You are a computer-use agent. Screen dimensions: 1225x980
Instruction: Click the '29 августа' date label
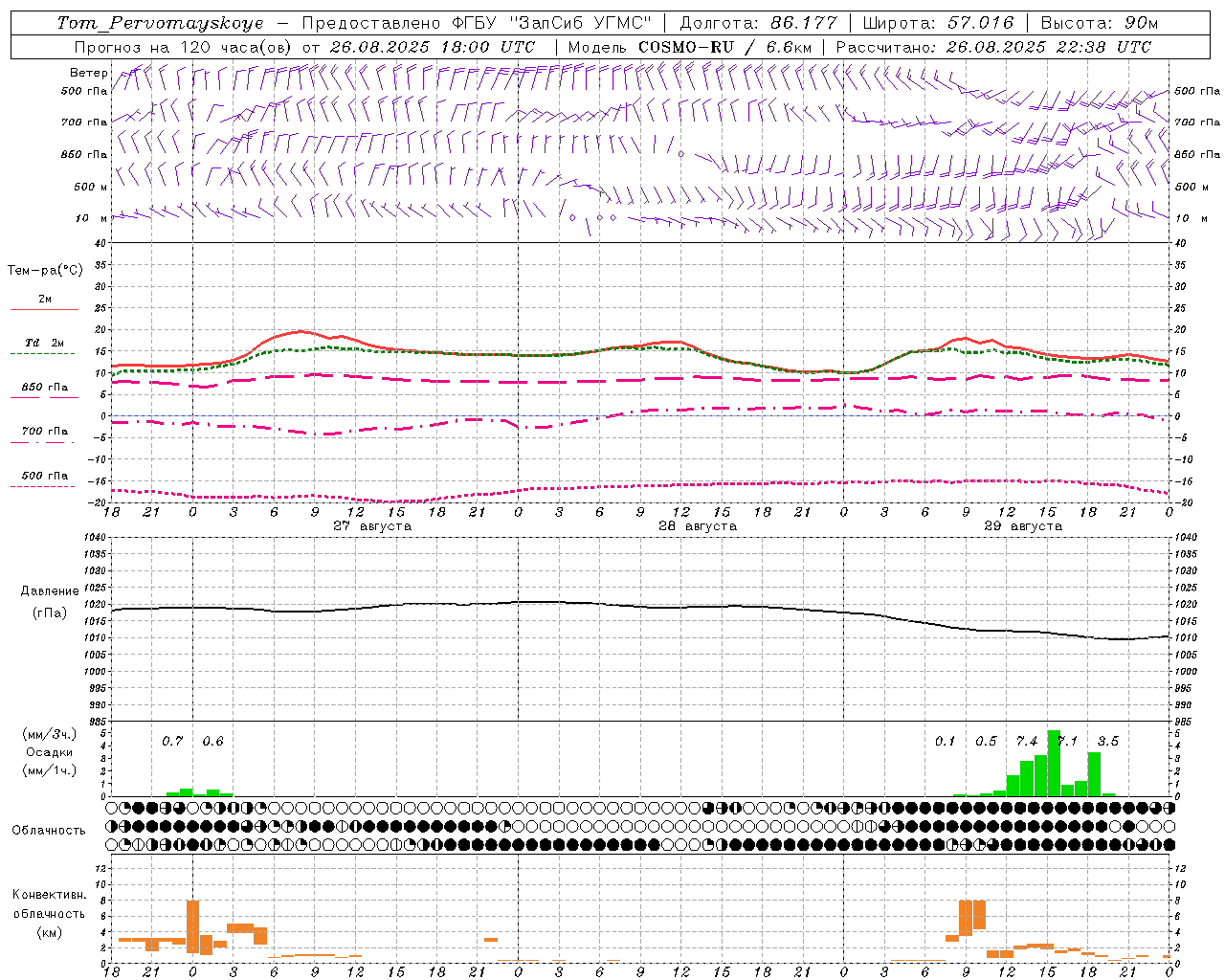(x=1023, y=526)
